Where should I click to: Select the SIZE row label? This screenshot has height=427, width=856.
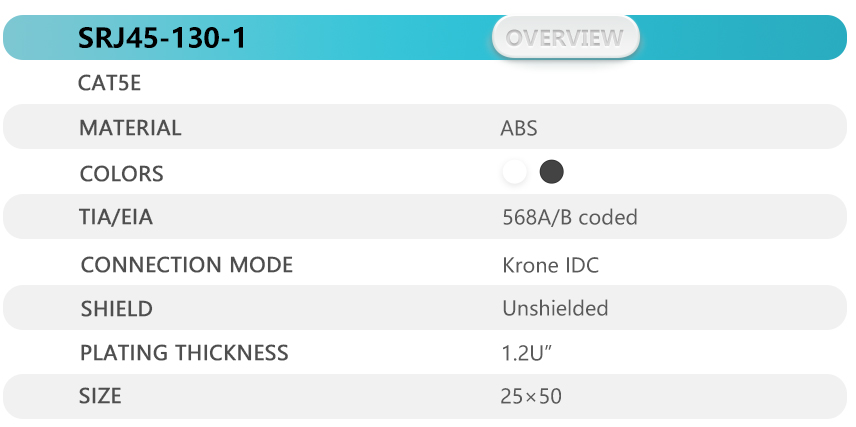click(100, 396)
